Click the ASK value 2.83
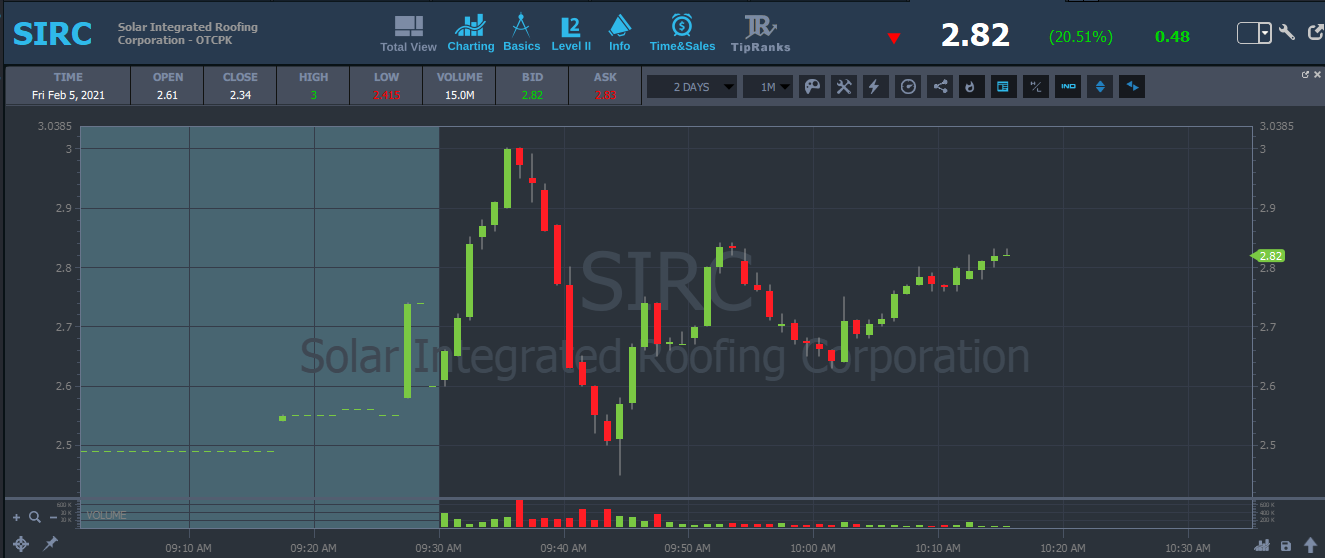Screen dimensions: 1325x558 click(x=605, y=95)
